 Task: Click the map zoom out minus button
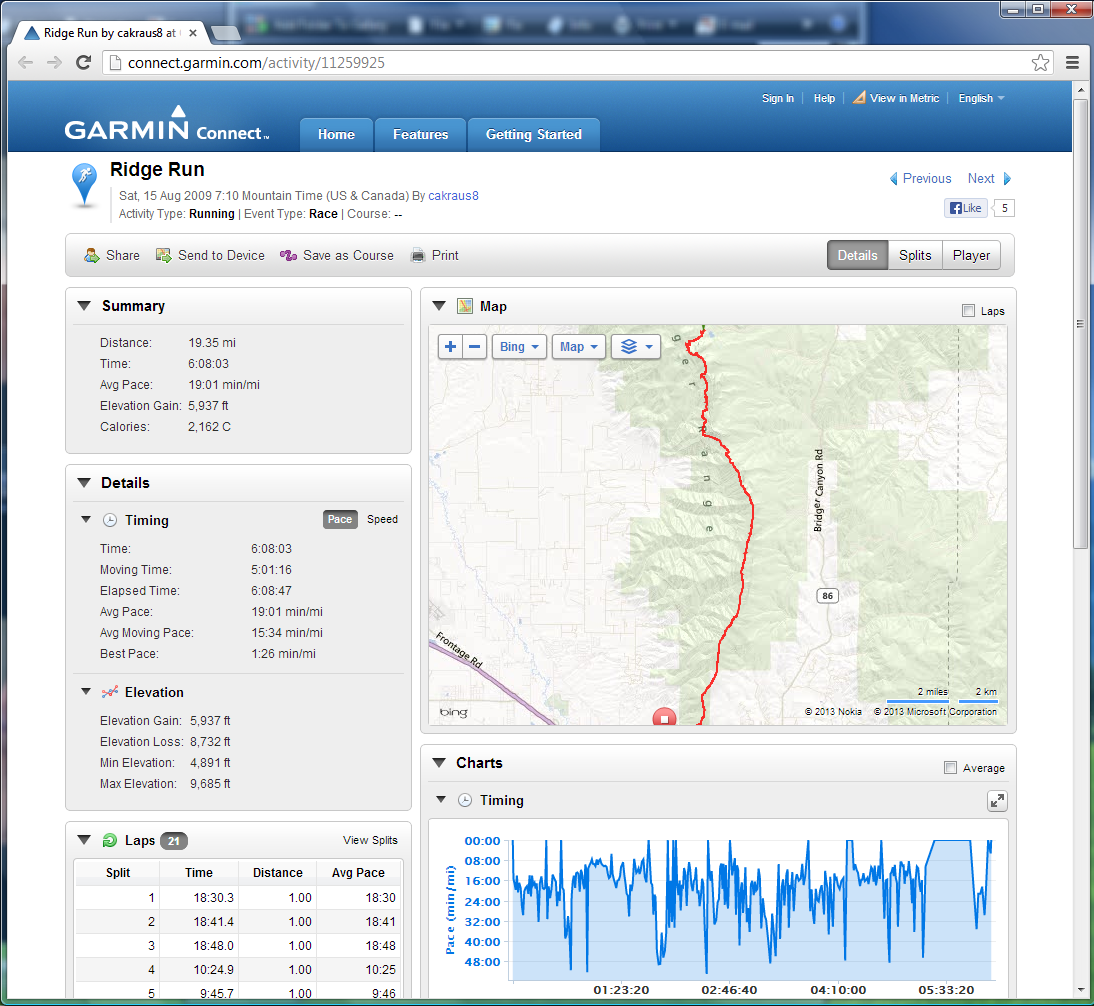(475, 347)
